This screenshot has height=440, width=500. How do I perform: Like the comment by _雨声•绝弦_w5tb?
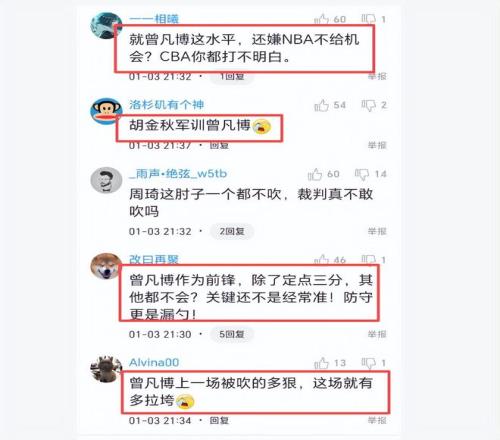tap(315, 174)
